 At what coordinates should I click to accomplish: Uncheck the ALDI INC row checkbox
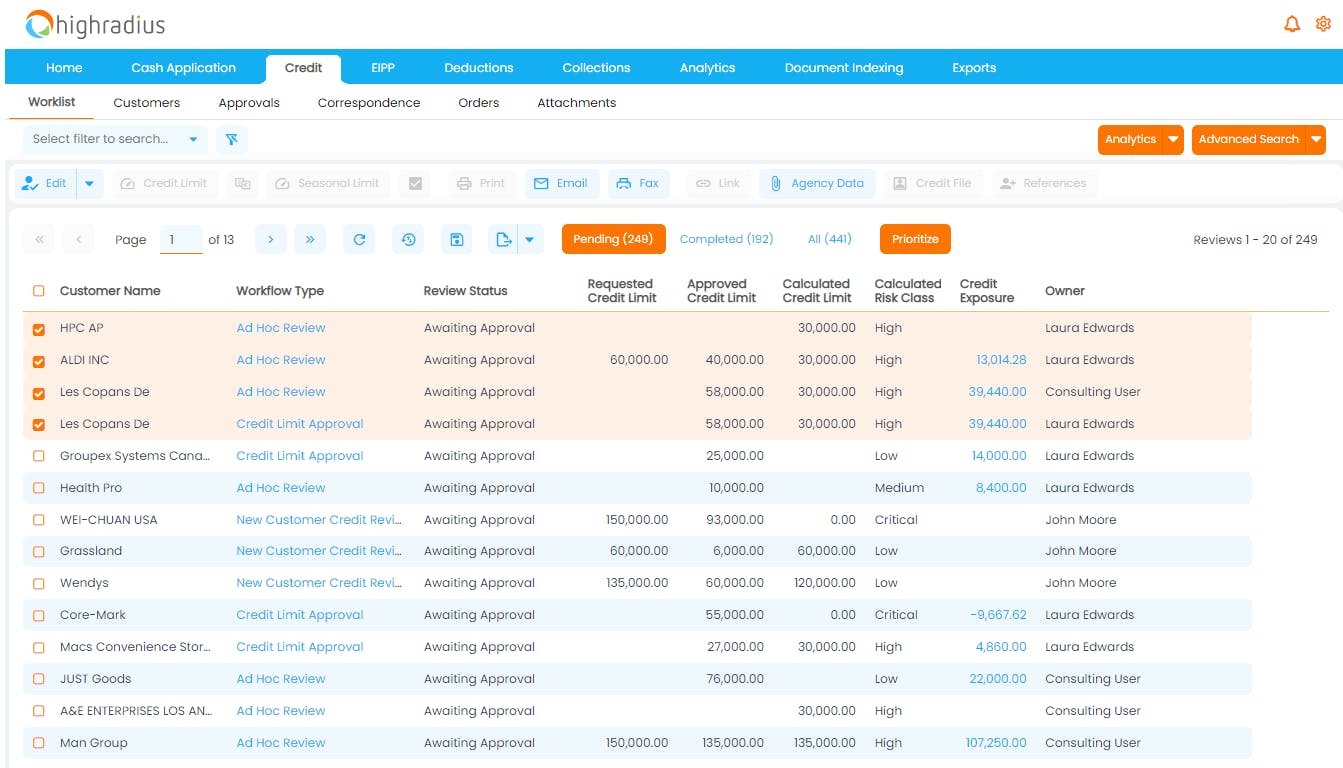39,361
